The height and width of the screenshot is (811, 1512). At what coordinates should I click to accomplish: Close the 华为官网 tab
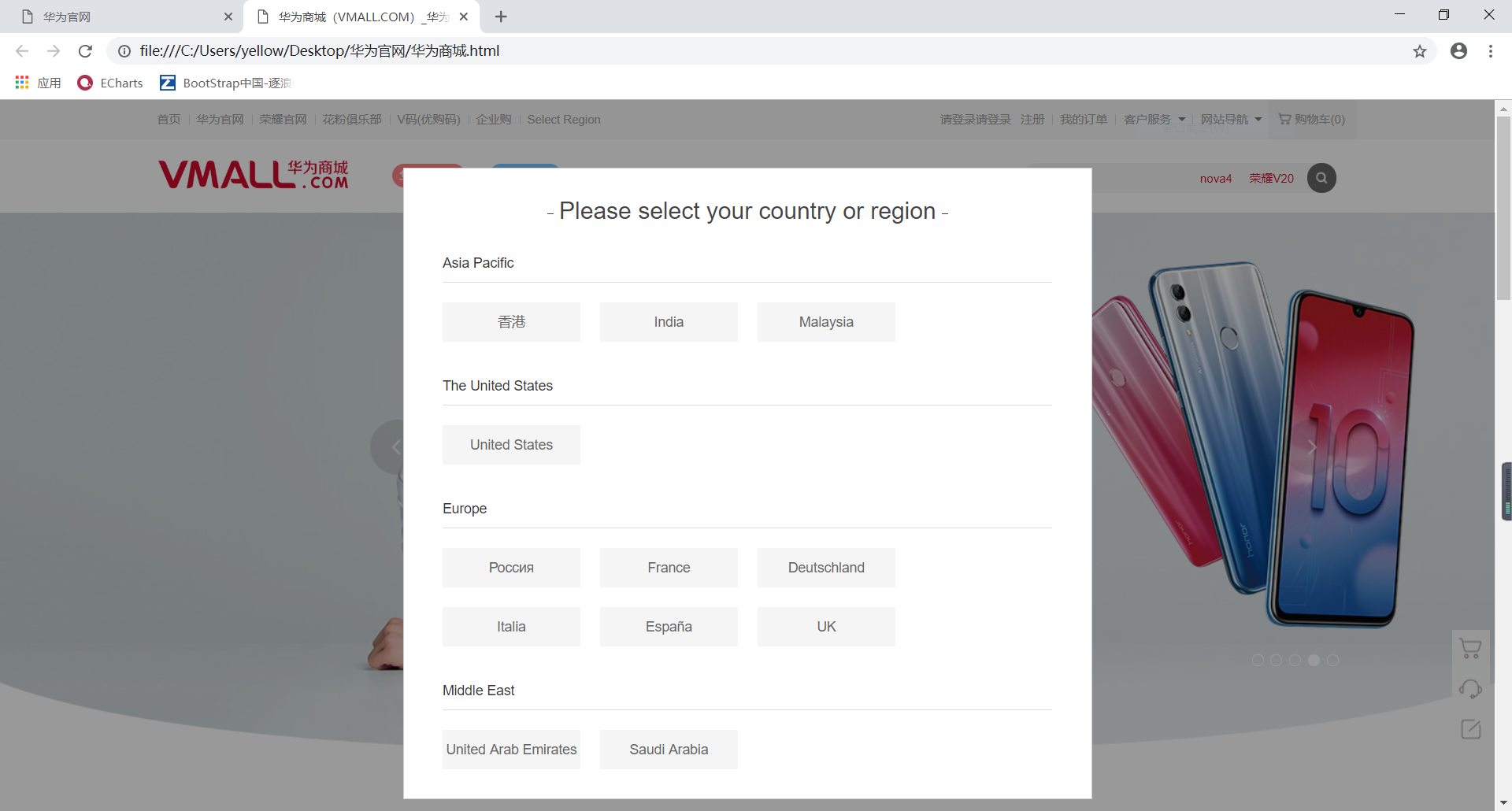point(228,17)
